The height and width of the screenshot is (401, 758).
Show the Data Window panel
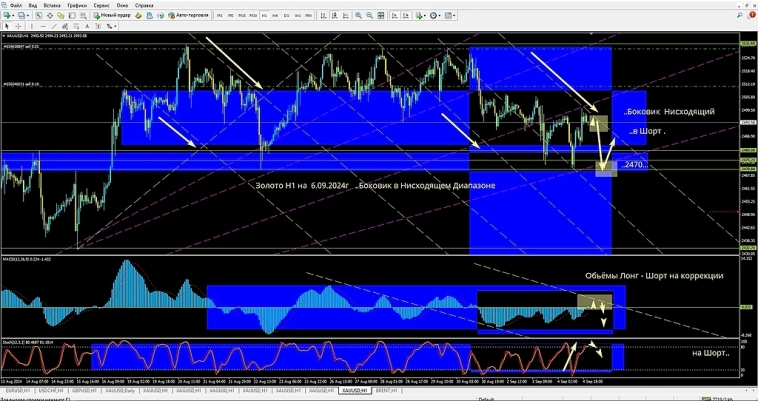50,15
